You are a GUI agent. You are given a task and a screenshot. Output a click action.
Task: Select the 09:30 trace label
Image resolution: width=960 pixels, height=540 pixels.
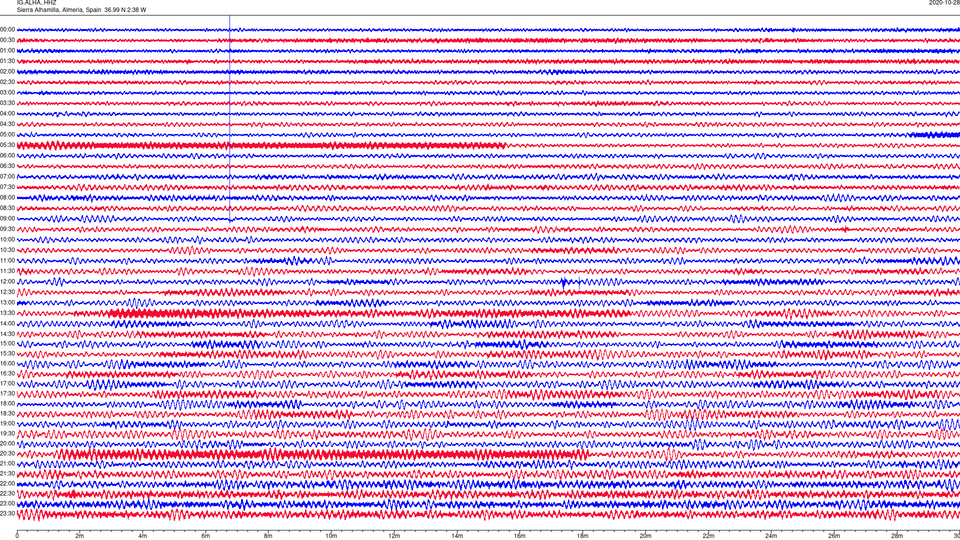[x=7, y=229]
